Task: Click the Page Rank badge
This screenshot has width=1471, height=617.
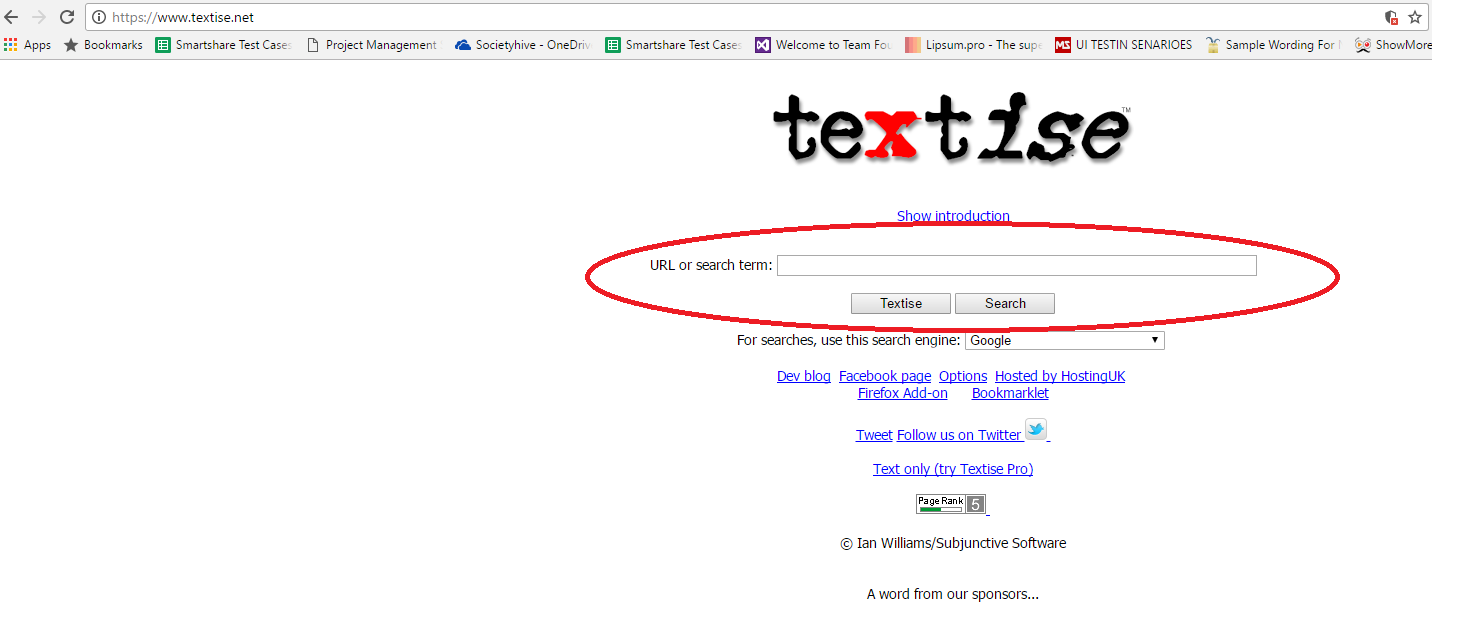Action: (x=952, y=503)
